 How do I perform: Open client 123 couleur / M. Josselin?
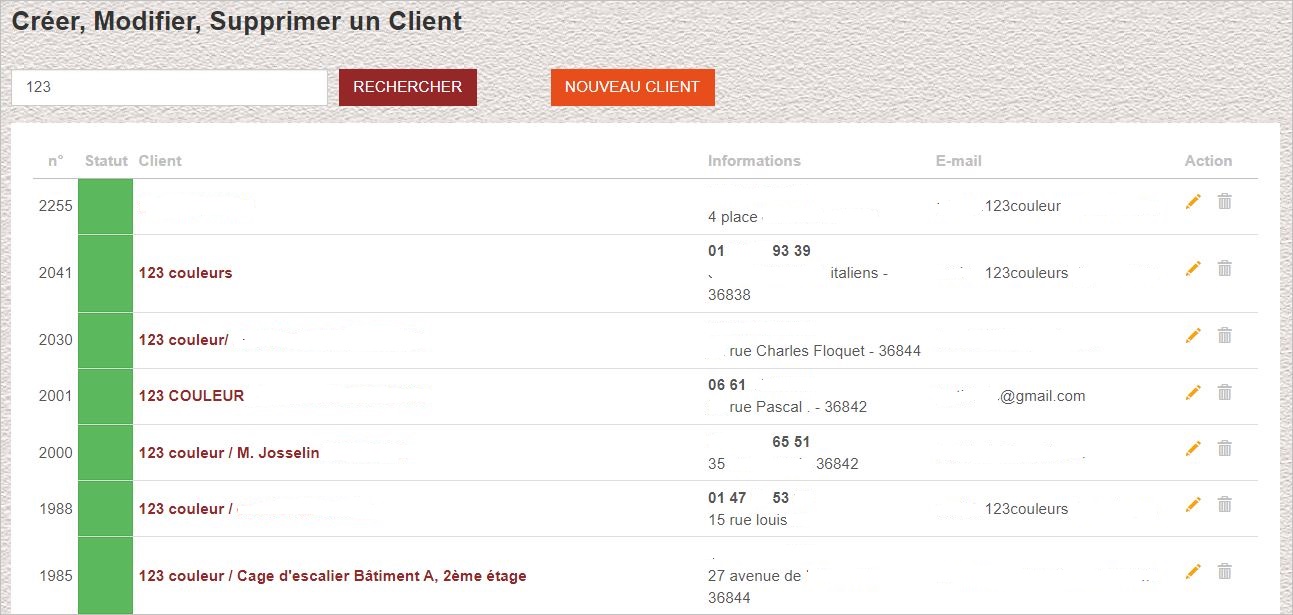pos(229,453)
